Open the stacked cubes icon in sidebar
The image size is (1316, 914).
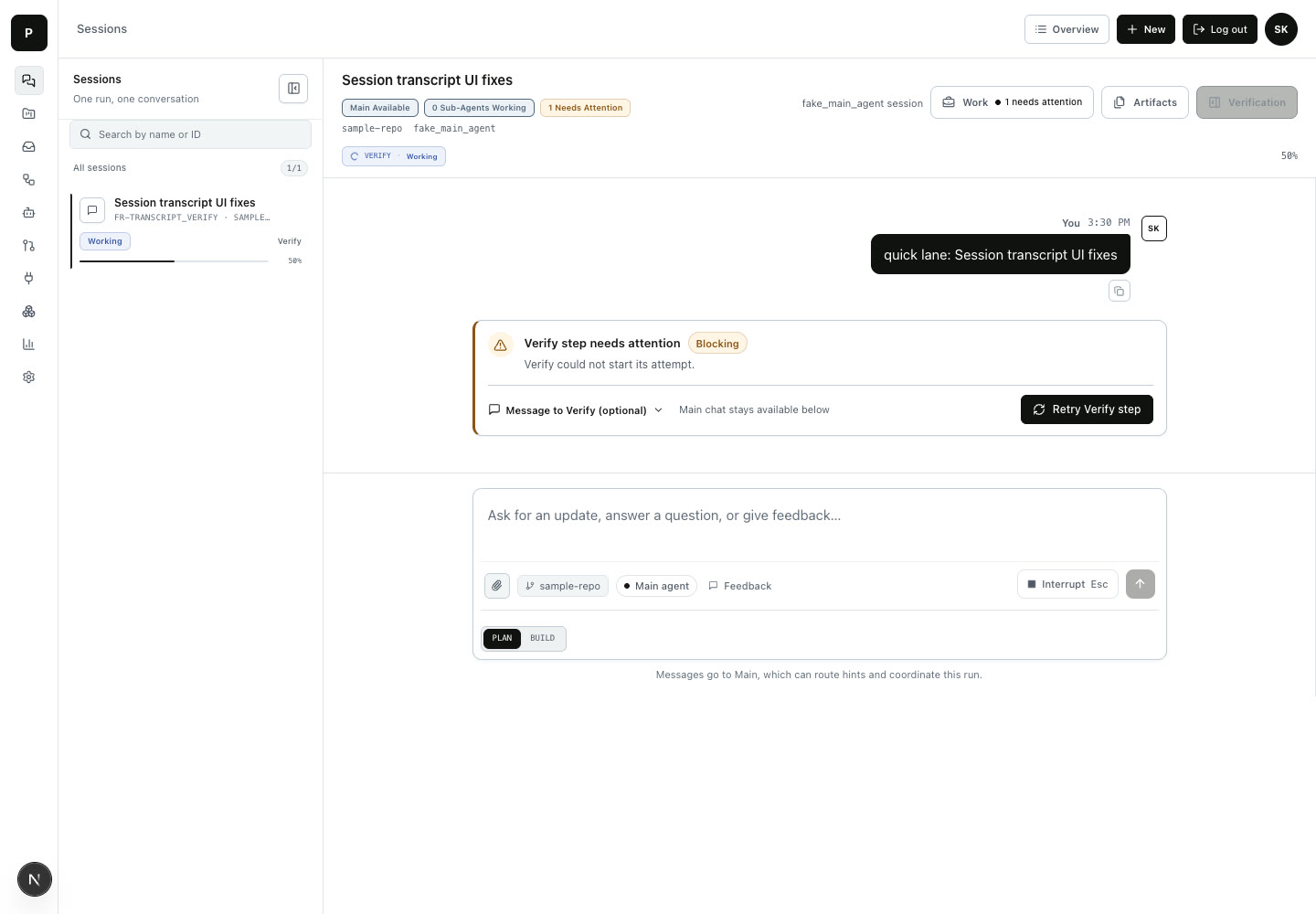29,311
